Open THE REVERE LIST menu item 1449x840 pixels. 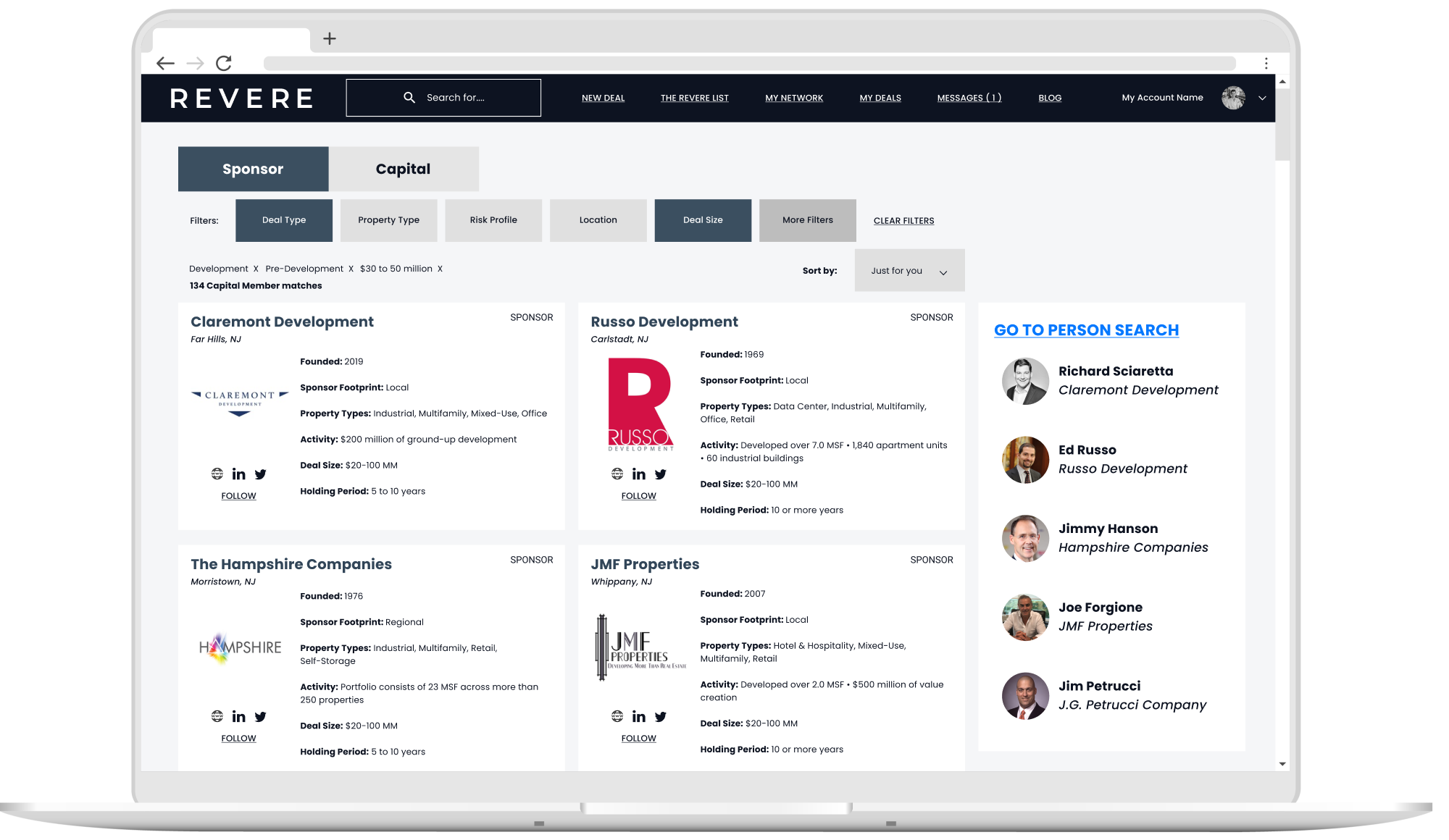pos(694,98)
